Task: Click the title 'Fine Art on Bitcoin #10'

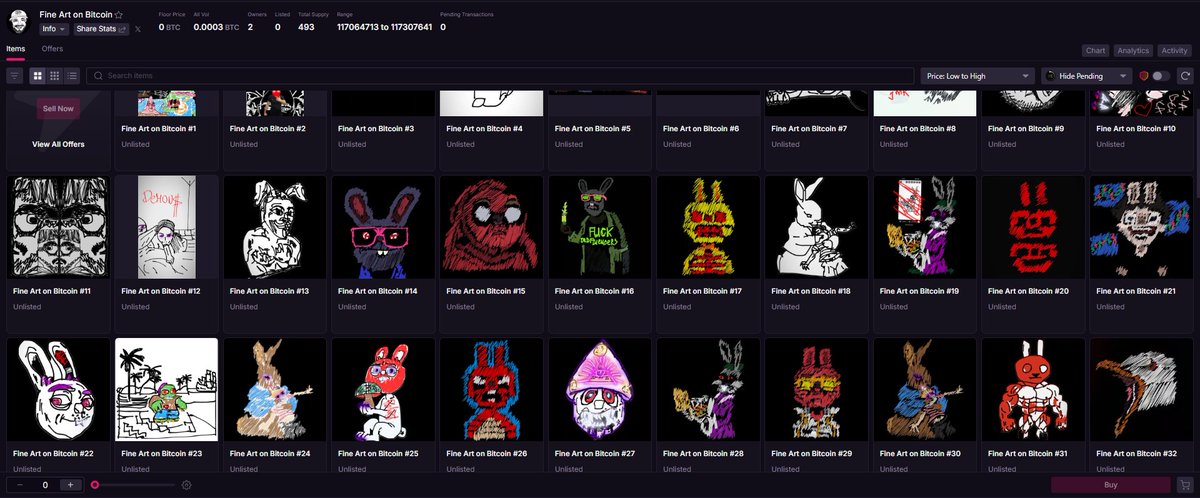Action: pos(1136,128)
